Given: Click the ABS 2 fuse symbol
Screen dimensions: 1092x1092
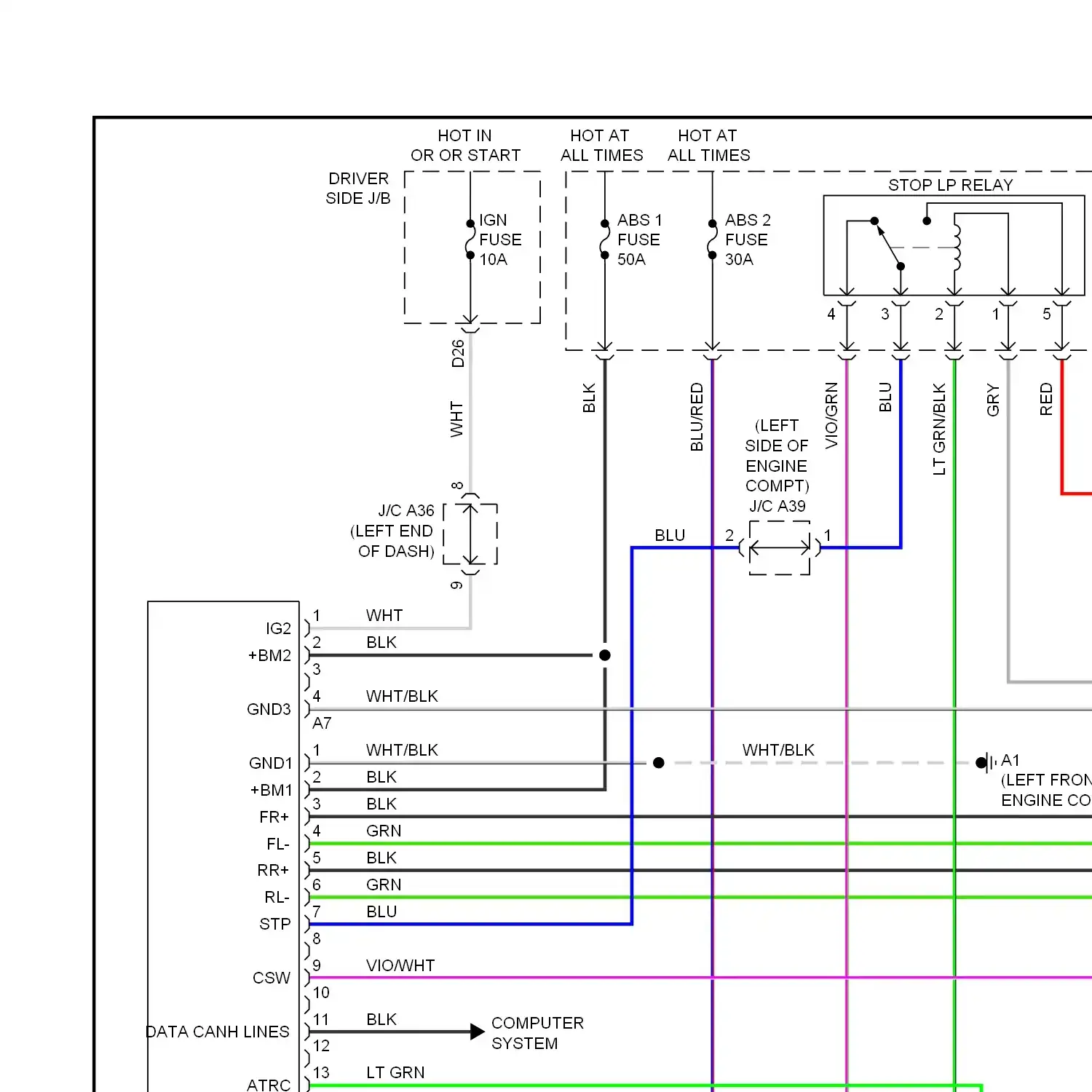Looking at the screenshot, I should click(713, 240).
